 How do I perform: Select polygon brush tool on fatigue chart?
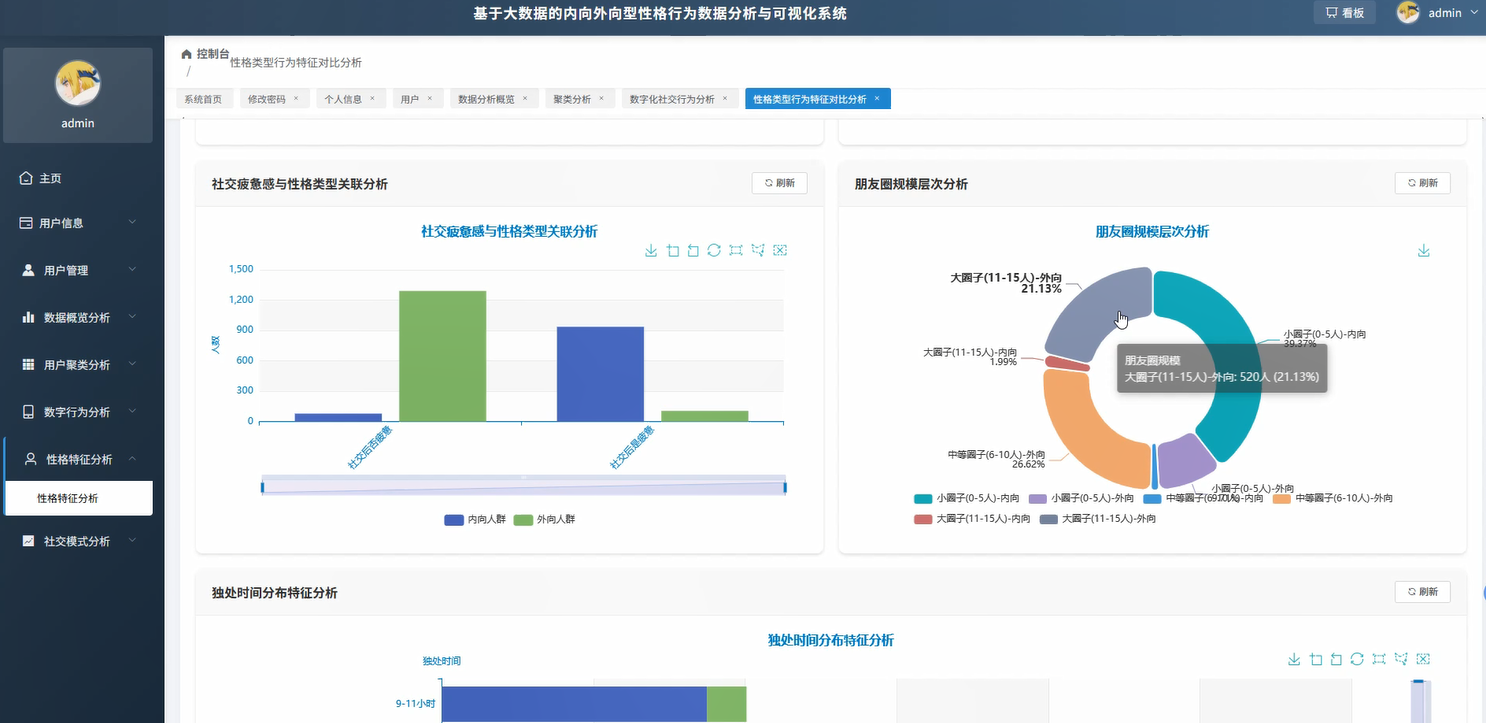tap(758, 250)
